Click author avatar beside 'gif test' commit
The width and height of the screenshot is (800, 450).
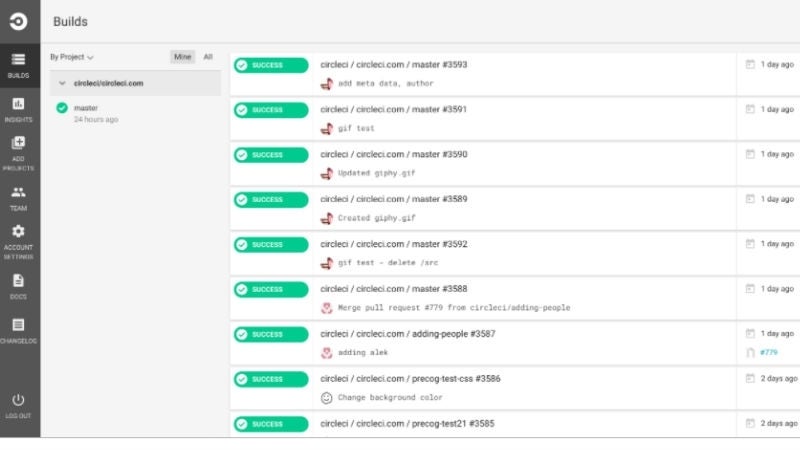327,129
